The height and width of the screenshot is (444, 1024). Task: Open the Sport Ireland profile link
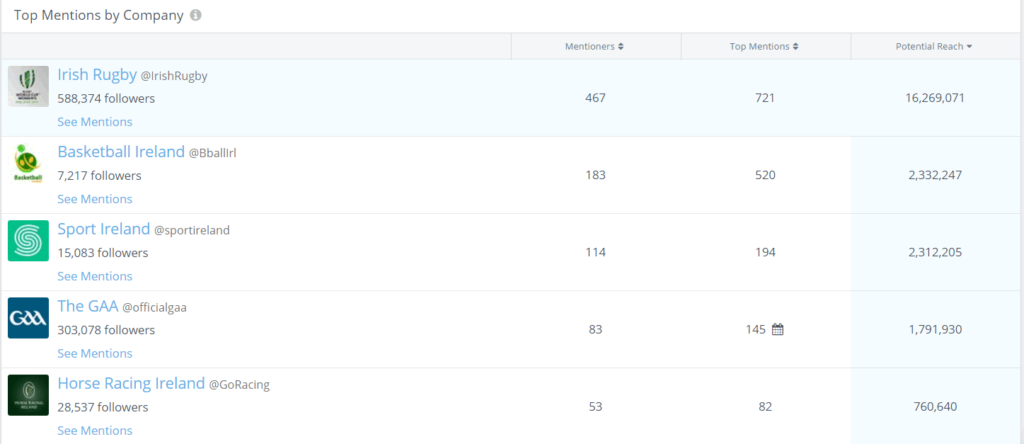pos(103,229)
